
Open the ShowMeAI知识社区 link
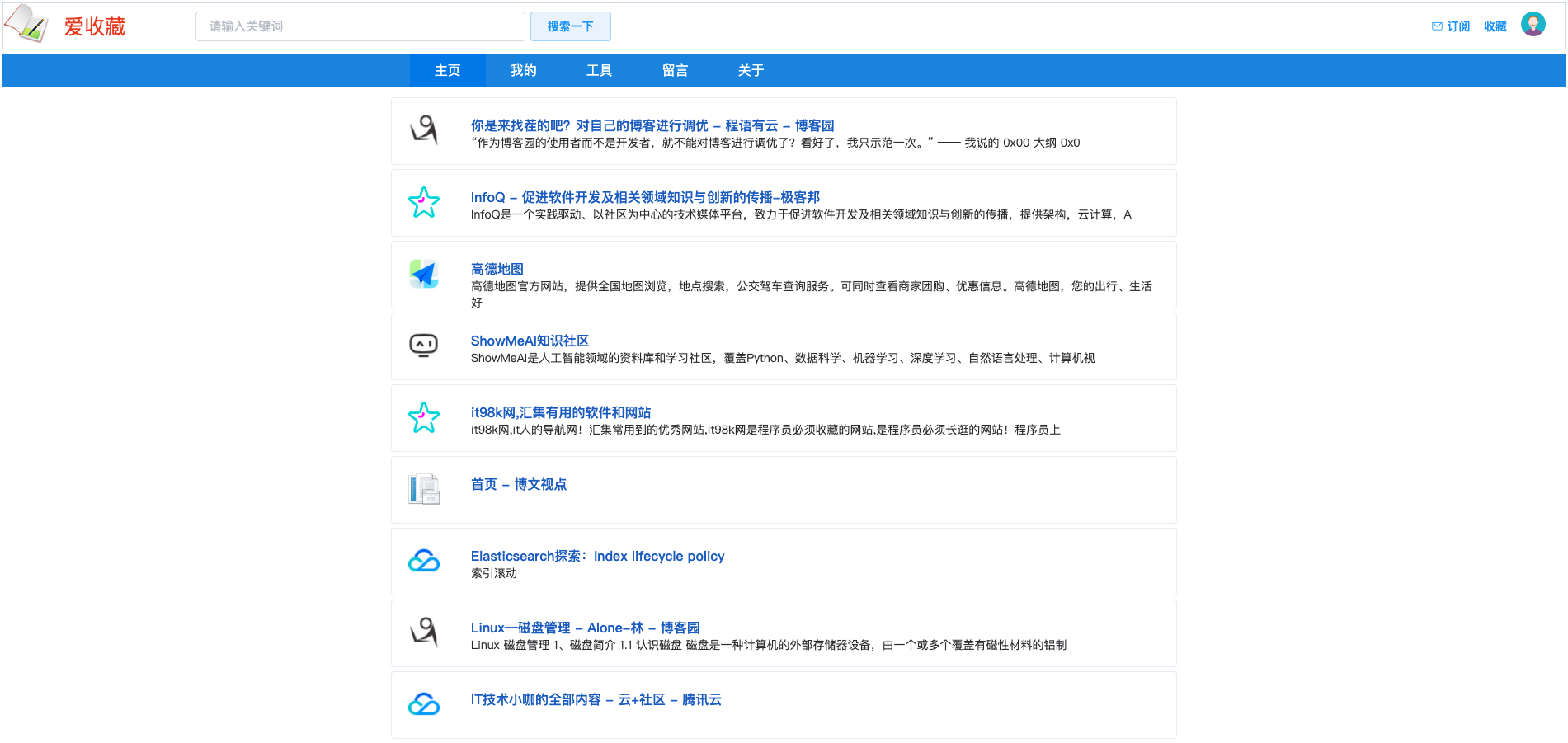point(530,341)
